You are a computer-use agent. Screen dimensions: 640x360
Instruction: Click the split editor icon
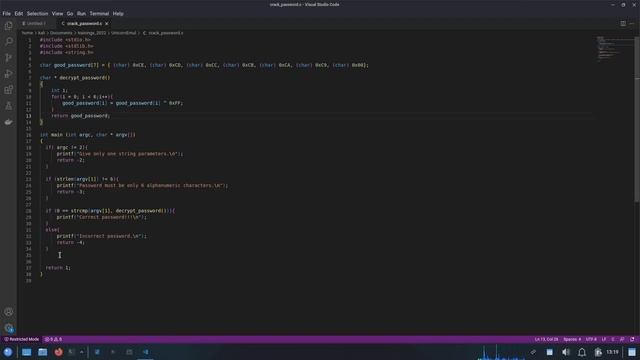tap(623, 24)
